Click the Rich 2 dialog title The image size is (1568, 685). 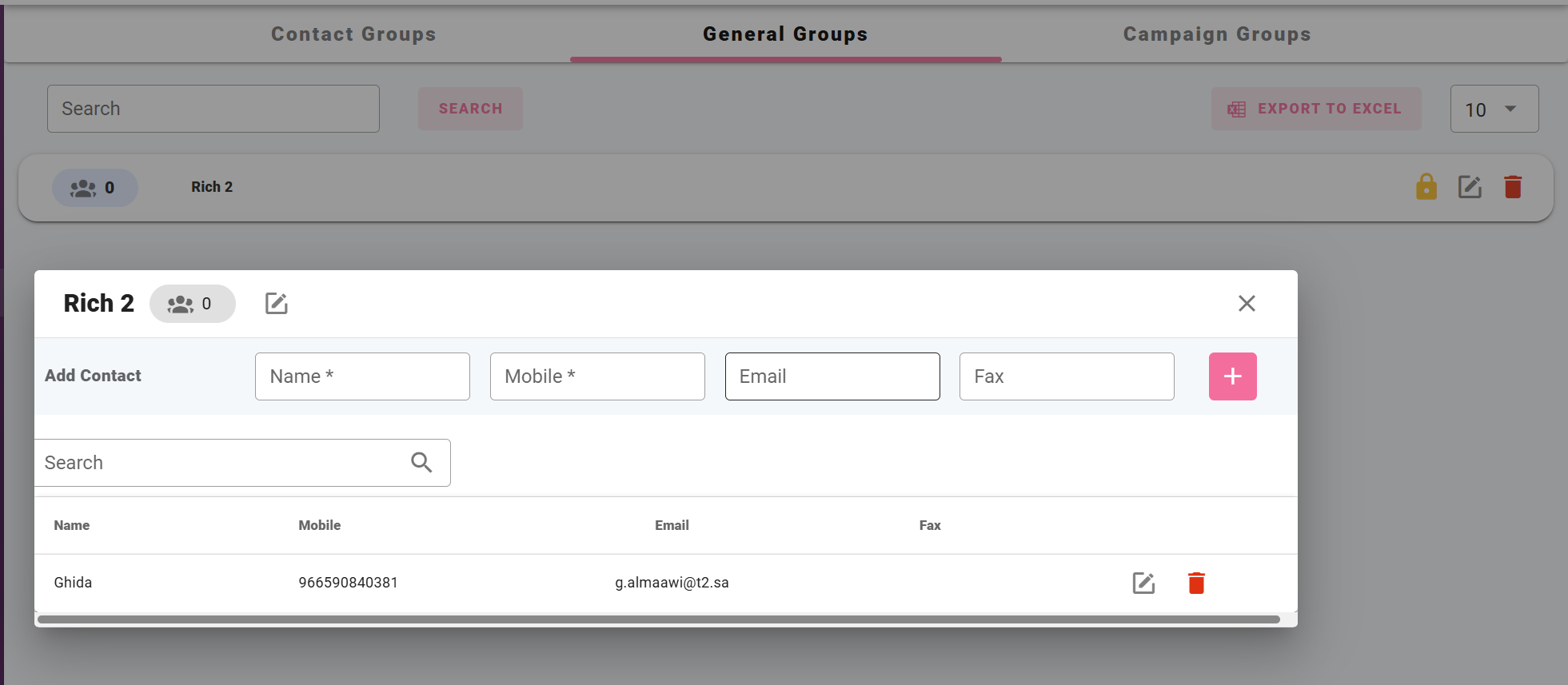[x=99, y=304]
